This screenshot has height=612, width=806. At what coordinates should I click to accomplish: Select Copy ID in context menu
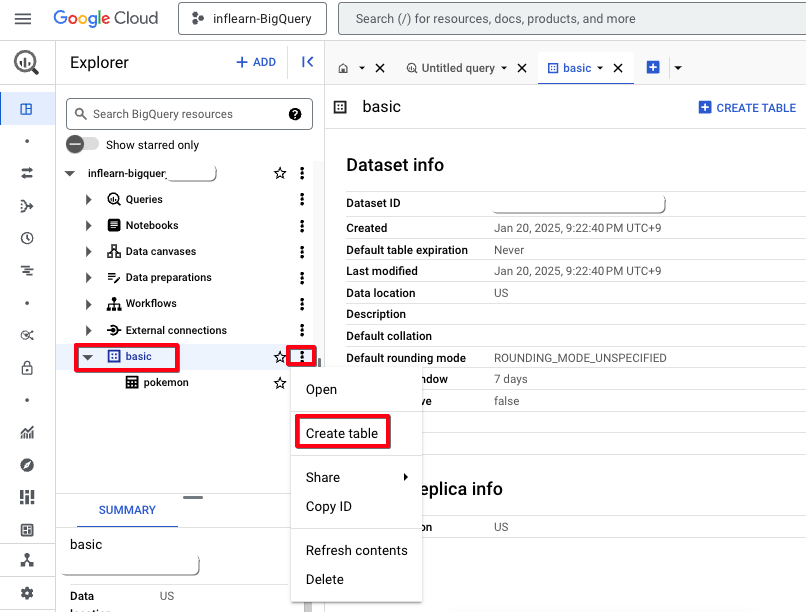(x=357, y=506)
